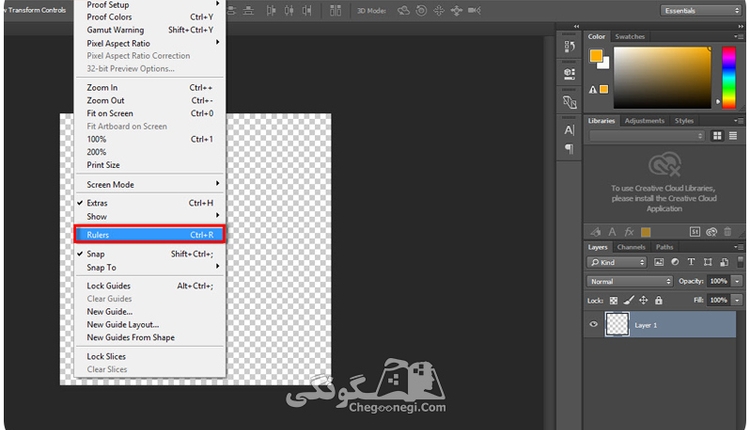Toggle type layers filter icon
Screen dimensions: 750x430
coord(691,262)
